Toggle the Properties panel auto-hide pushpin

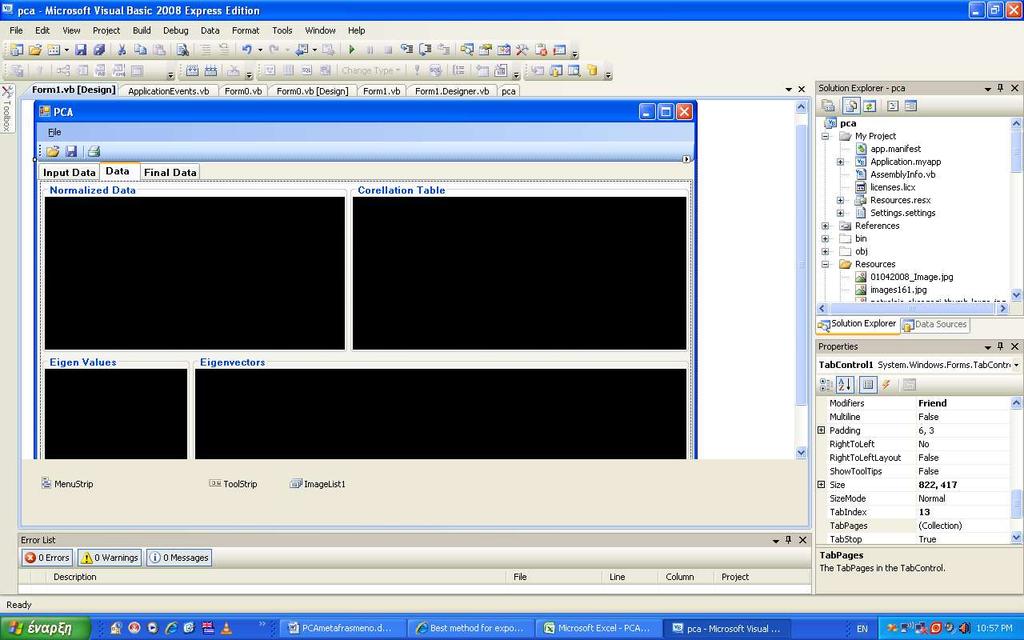pos(1000,347)
